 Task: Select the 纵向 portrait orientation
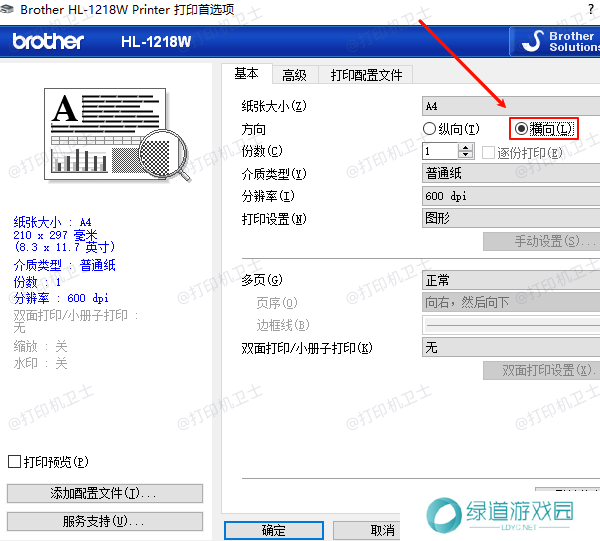[430, 129]
